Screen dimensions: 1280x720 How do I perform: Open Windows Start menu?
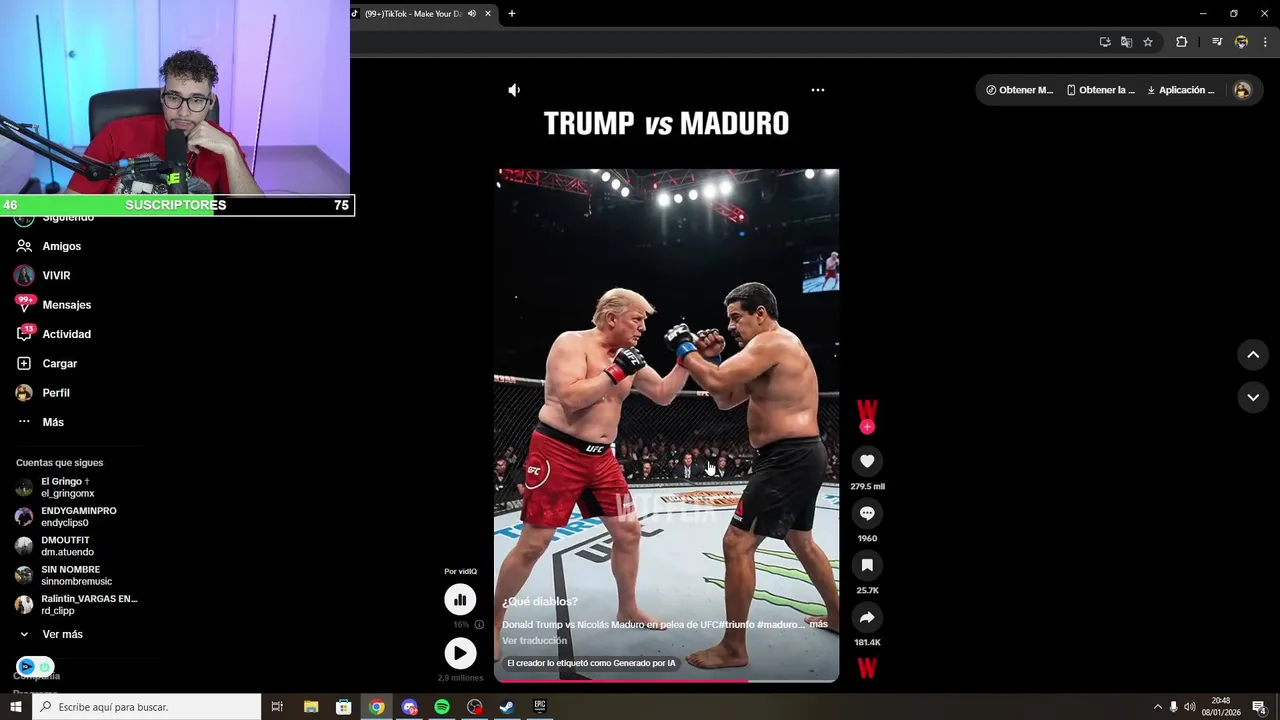coord(15,707)
